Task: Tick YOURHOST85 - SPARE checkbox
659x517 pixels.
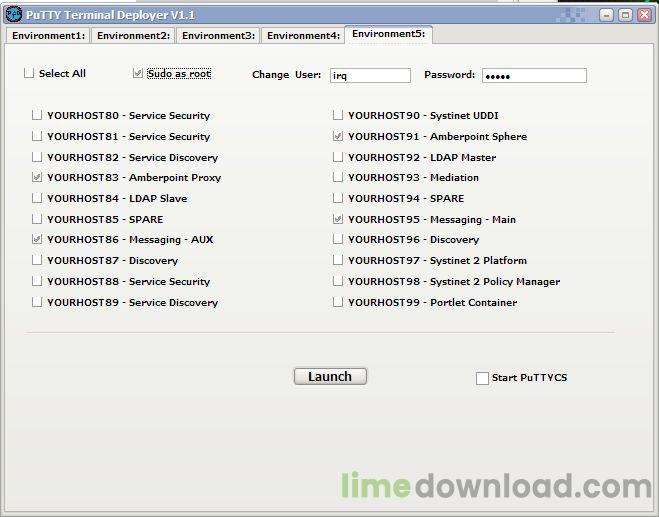Action: point(37,219)
